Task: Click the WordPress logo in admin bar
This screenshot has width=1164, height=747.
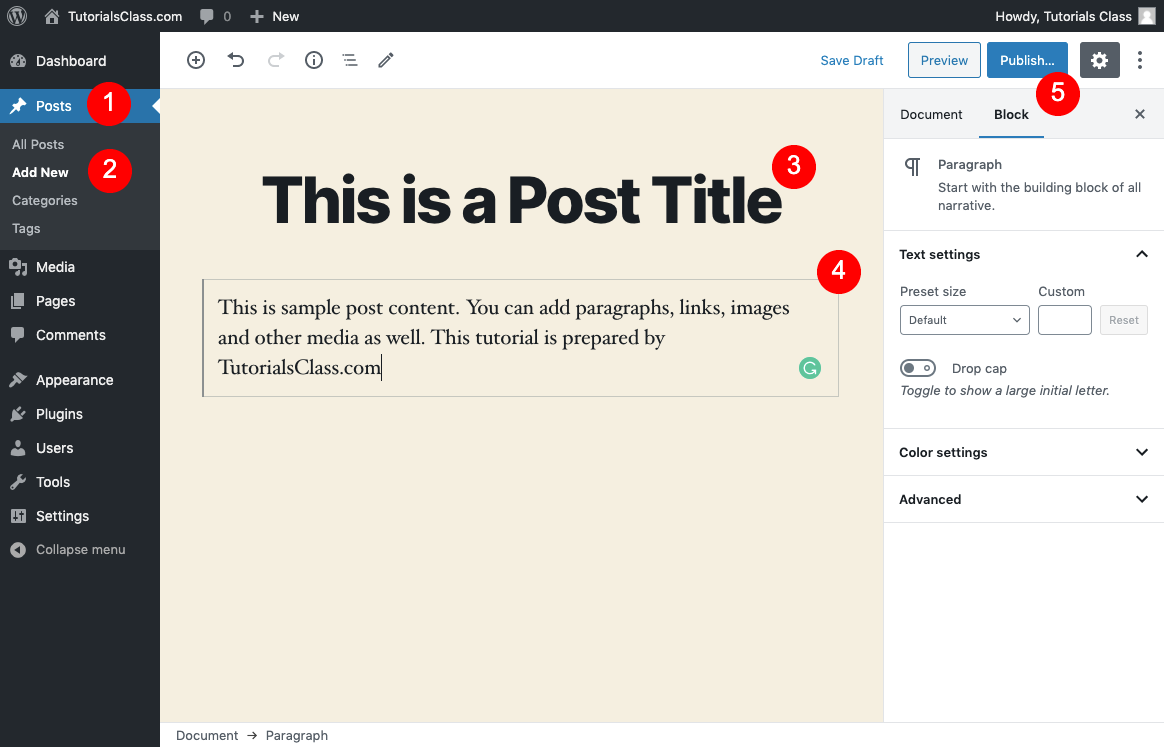Action: click(x=16, y=16)
